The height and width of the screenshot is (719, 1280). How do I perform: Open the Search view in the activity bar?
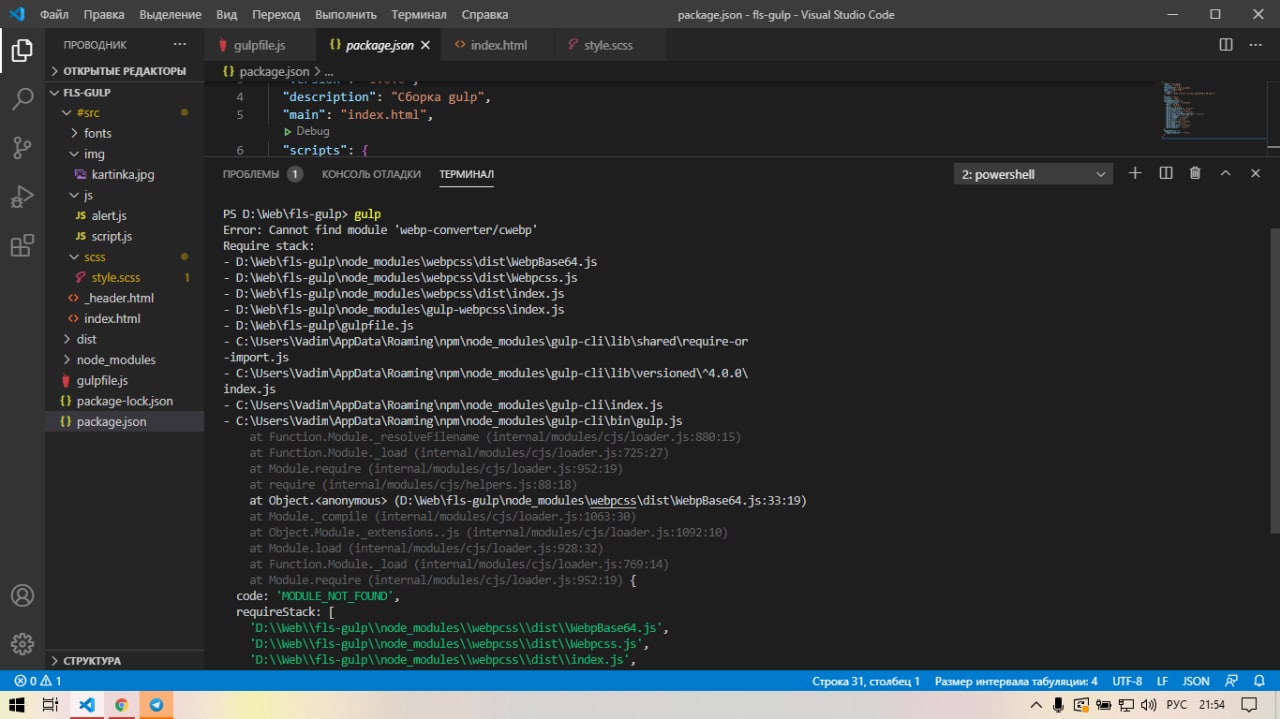22,99
